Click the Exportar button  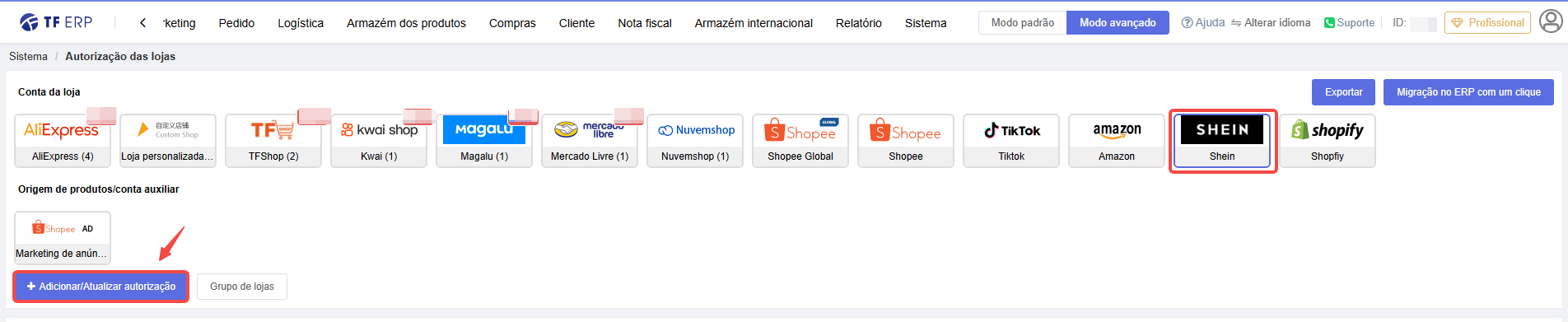click(1343, 92)
